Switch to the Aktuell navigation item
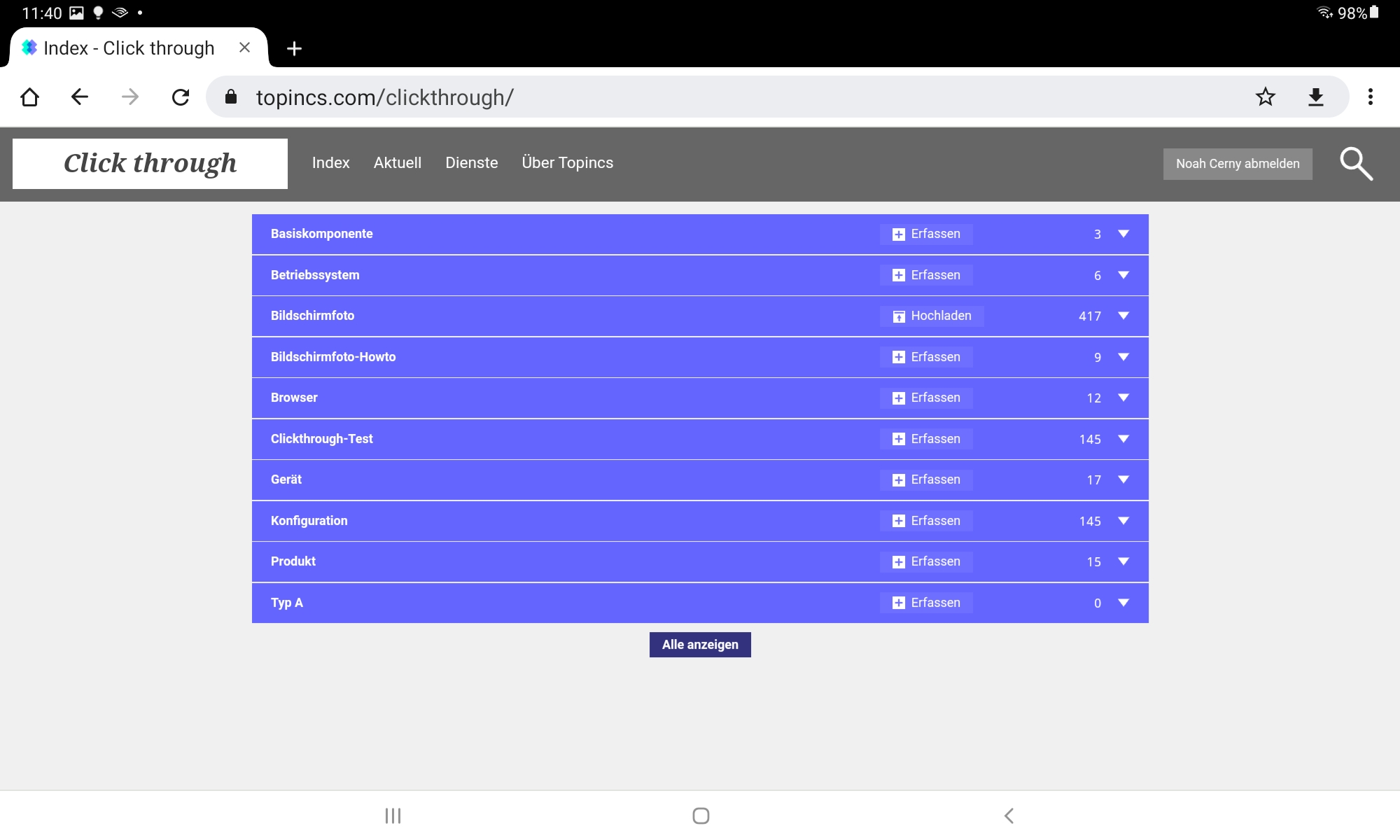The height and width of the screenshot is (840, 1400). point(397,162)
